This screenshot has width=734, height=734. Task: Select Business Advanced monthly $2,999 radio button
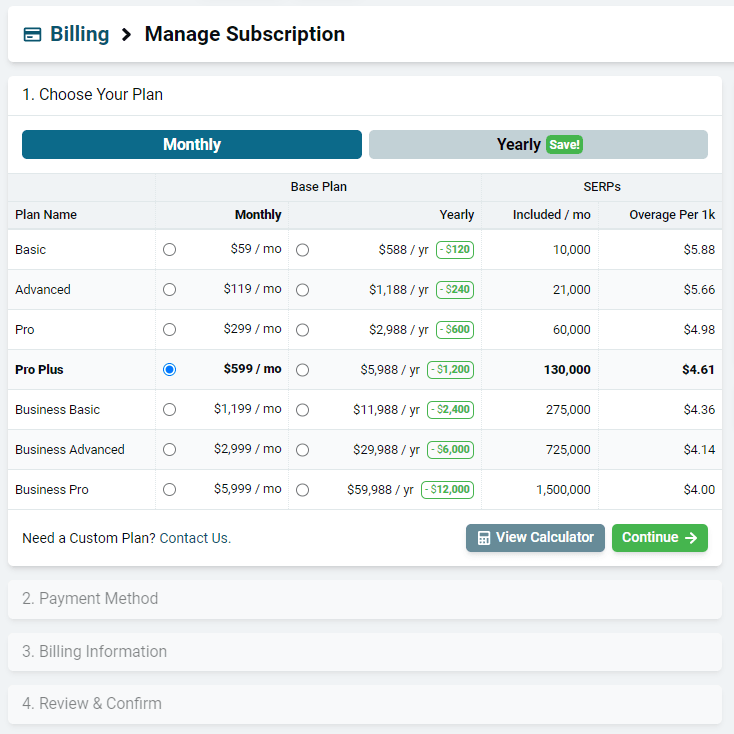point(169,450)
